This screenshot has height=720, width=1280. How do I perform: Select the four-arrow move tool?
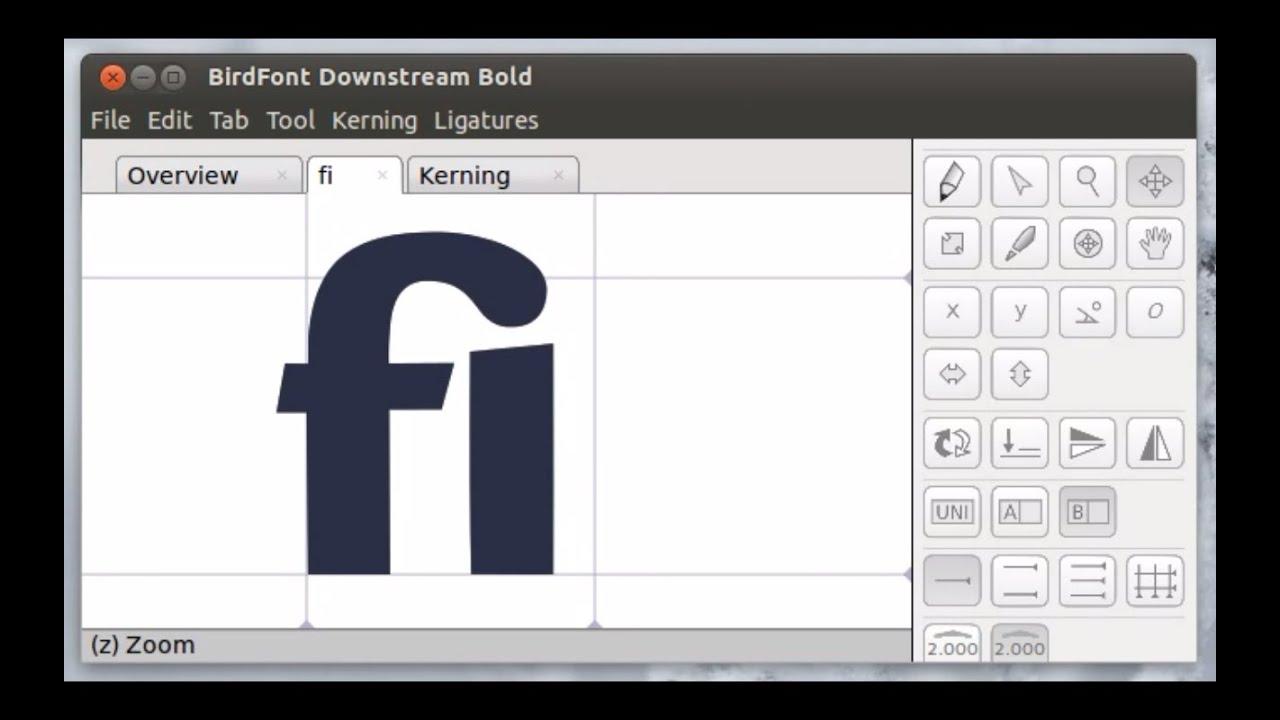pos(1155,181)
